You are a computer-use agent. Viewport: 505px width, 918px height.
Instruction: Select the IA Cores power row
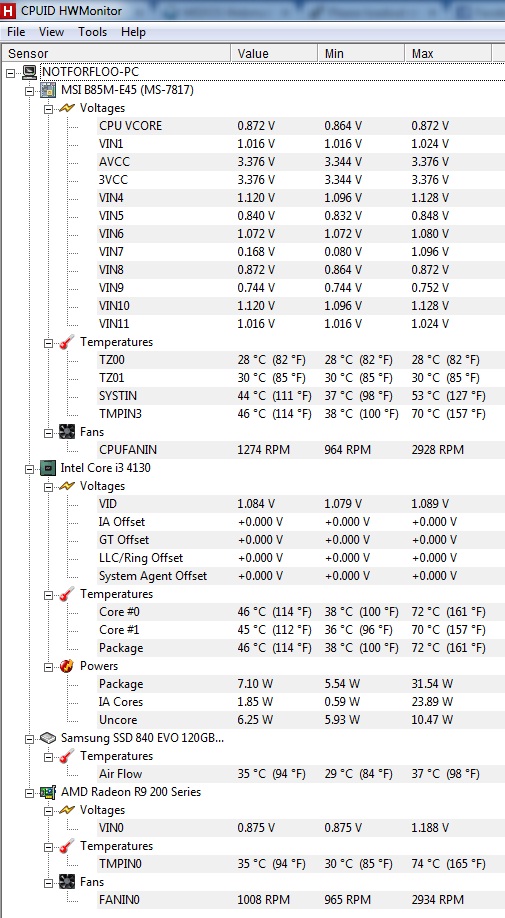[301, 702]
